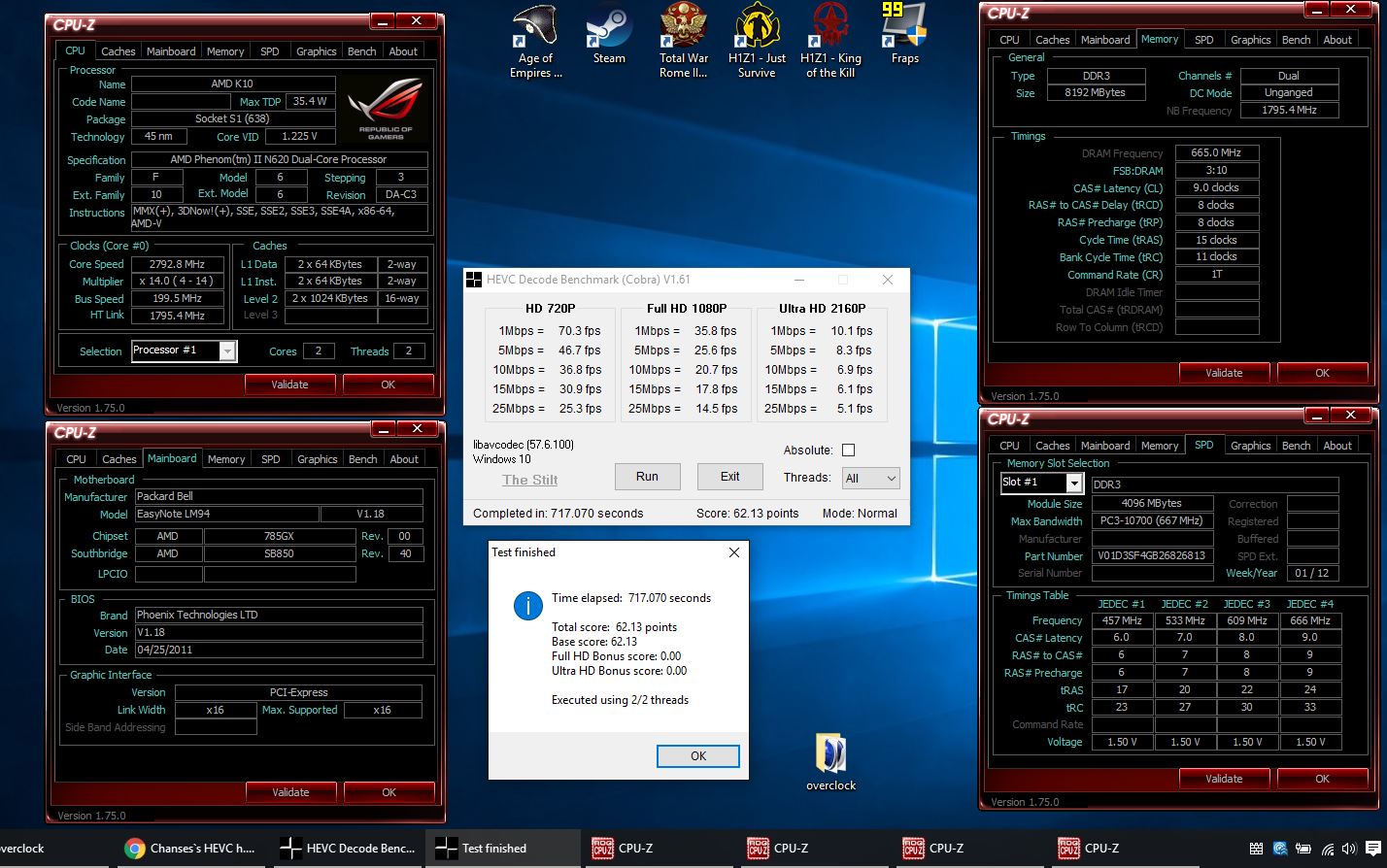Viewport: 1387px width, 868px height.
Task: Click the Specification AMD Phenom II N620 text
Action: click(279, 159)
